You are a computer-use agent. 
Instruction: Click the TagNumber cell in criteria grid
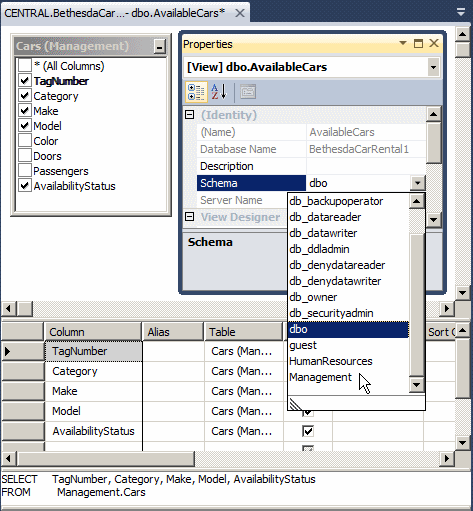(x=93, y=351)
